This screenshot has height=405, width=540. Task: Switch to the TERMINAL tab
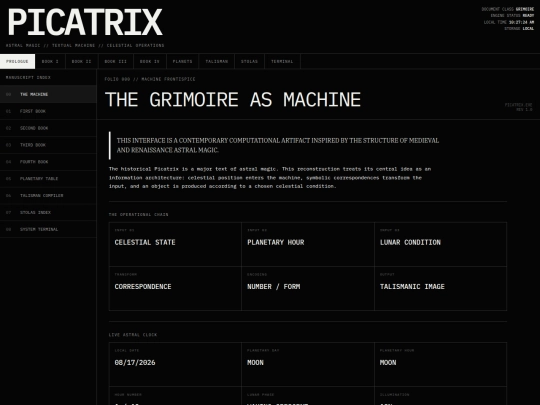coord(282,61)
